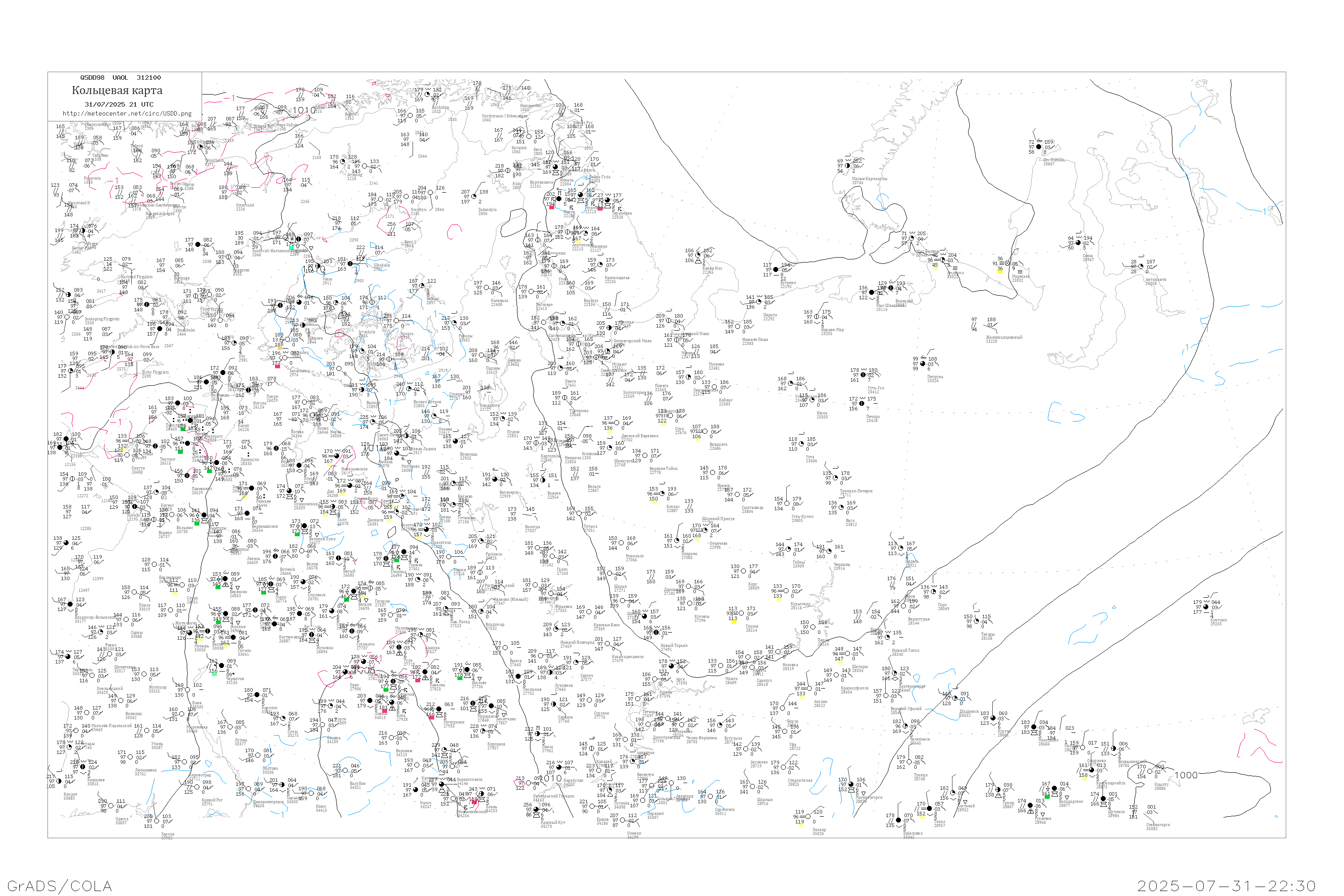Image resolution: width=1344 pixels, height=896 pixels.
Task: Click the station circle at Нарьян-Мар
Action: click(x=817, y=317)
